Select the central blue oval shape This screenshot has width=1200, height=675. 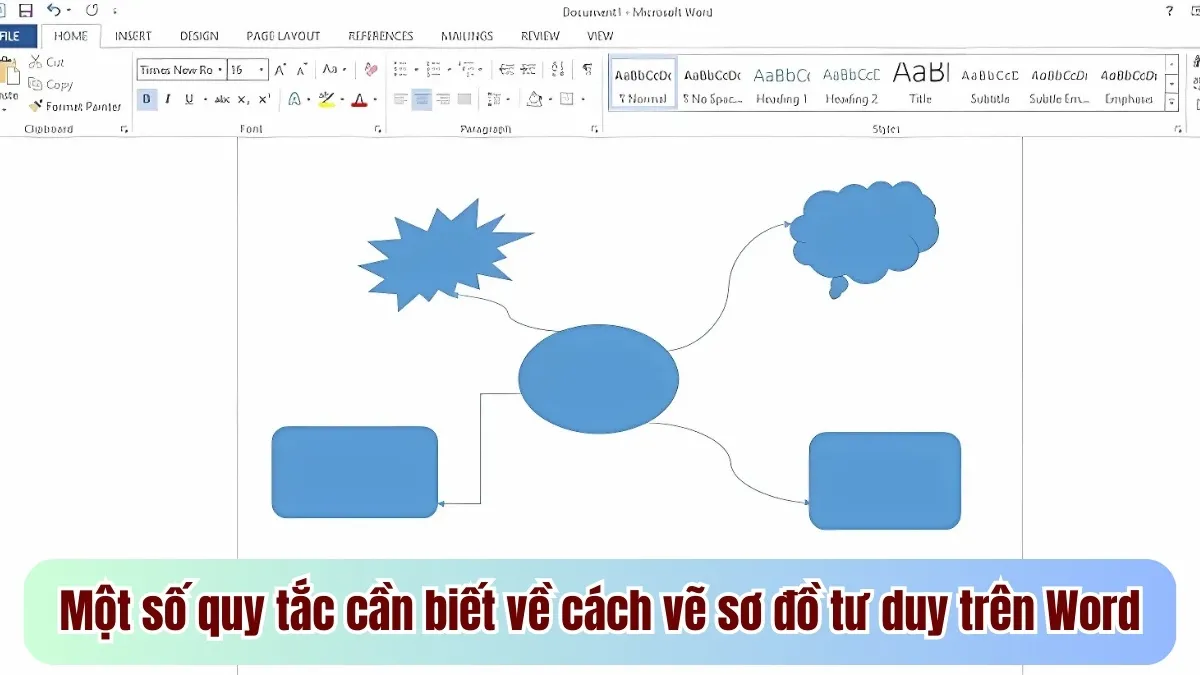tap(598, 379)
